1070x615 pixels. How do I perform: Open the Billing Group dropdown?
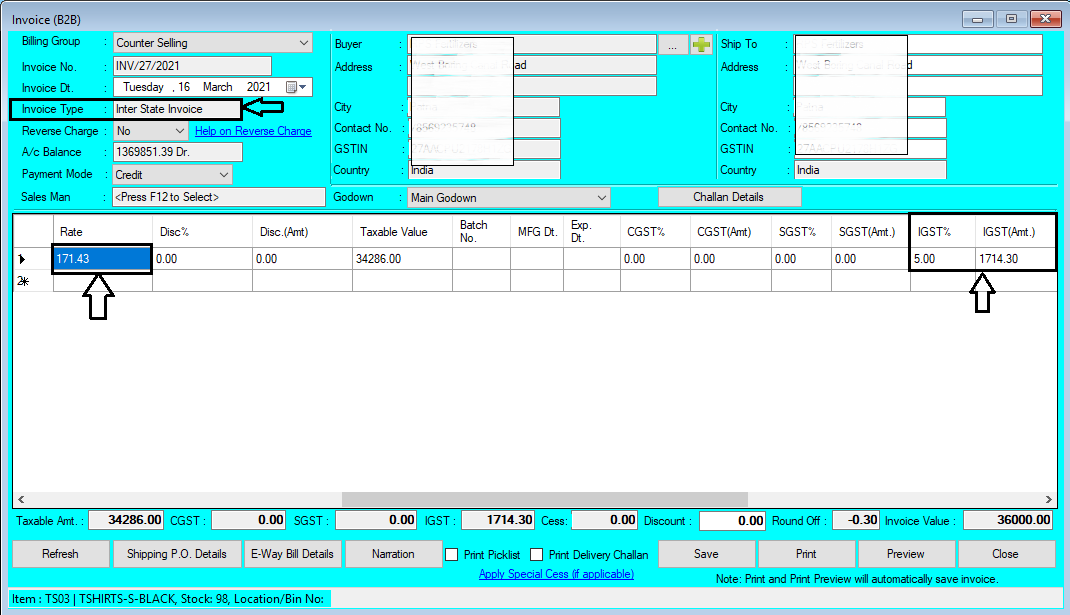[x=302, y=42]
